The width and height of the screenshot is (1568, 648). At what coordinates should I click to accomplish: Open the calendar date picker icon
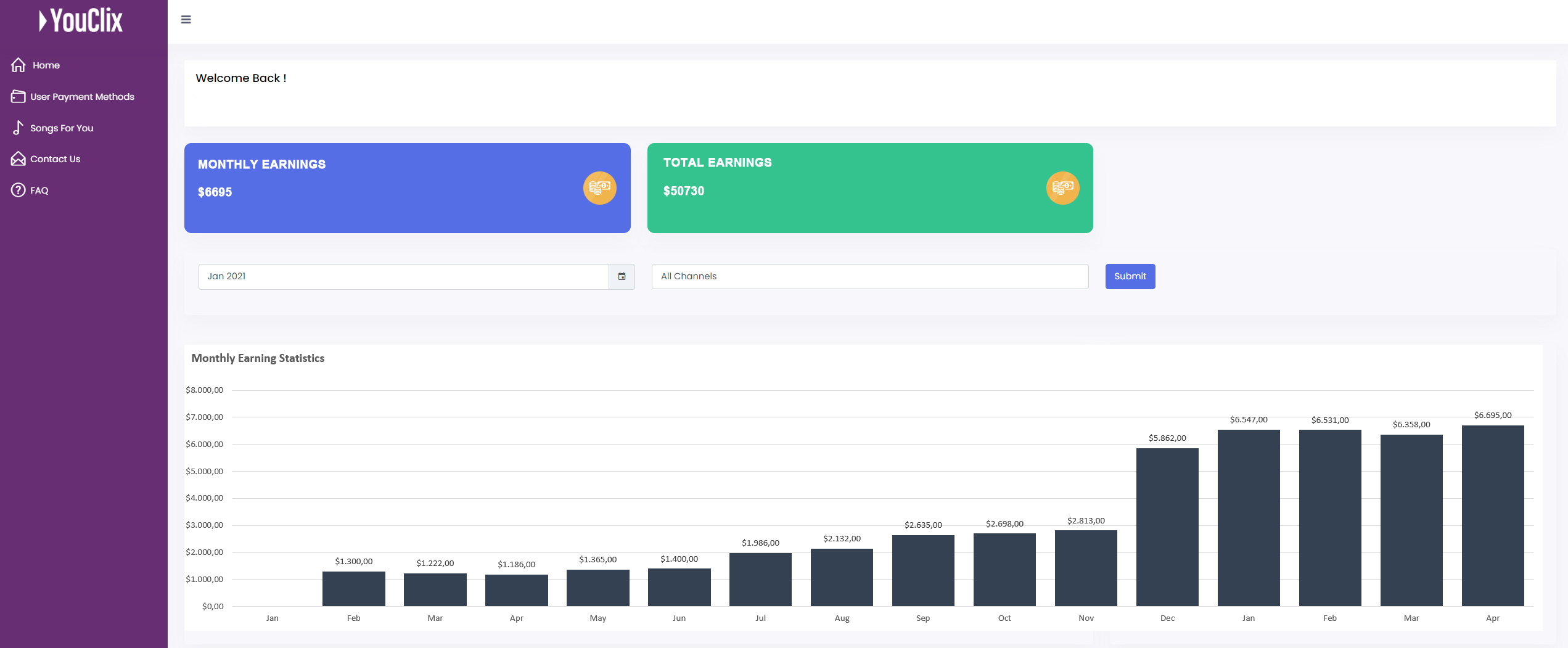coord(622,276)
